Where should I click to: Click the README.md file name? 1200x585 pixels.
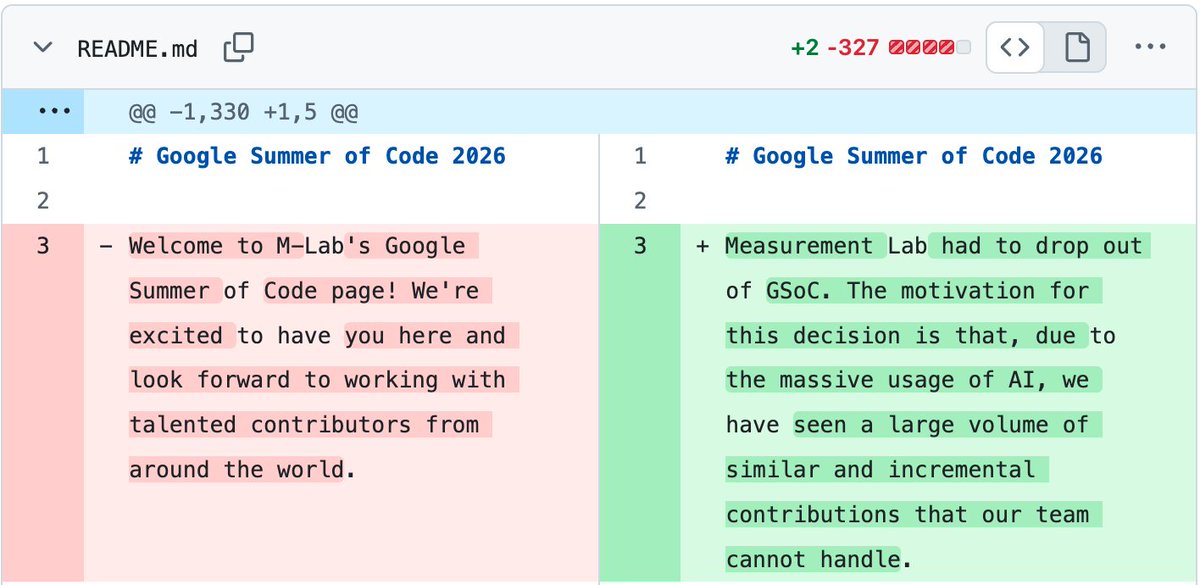pos(138,48)
